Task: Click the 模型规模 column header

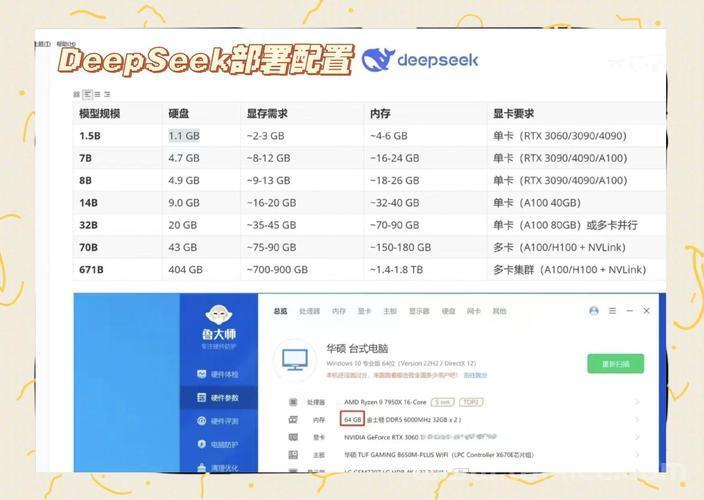Action: click(99, 114)
